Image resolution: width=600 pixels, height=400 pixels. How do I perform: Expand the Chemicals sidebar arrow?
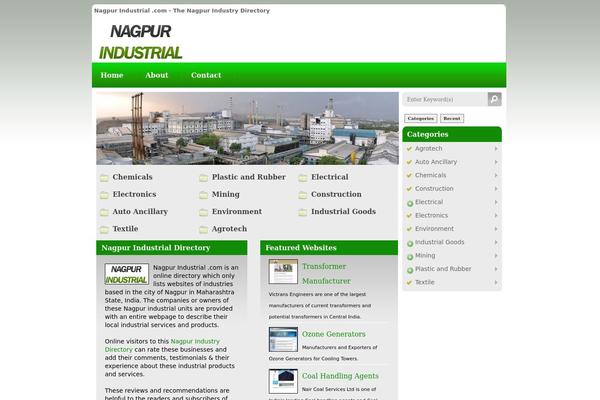pyautogui.click(x=496, y=175)
